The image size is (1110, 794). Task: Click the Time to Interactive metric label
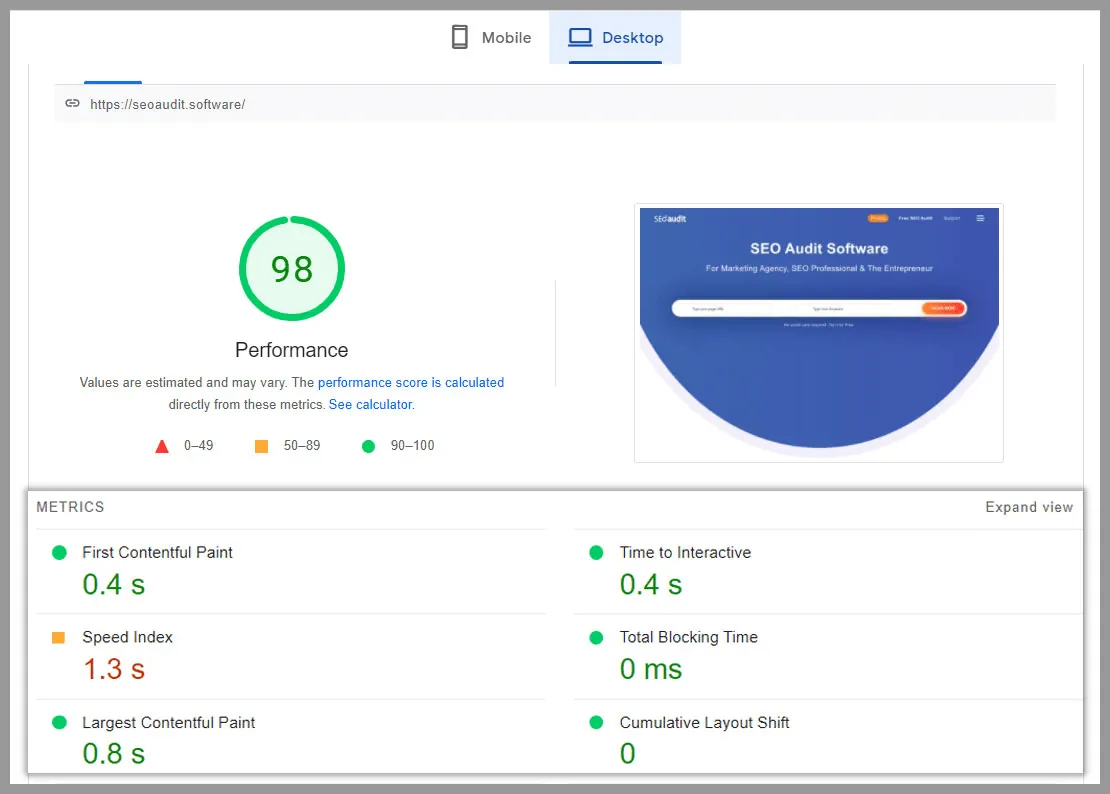(685, 552)
